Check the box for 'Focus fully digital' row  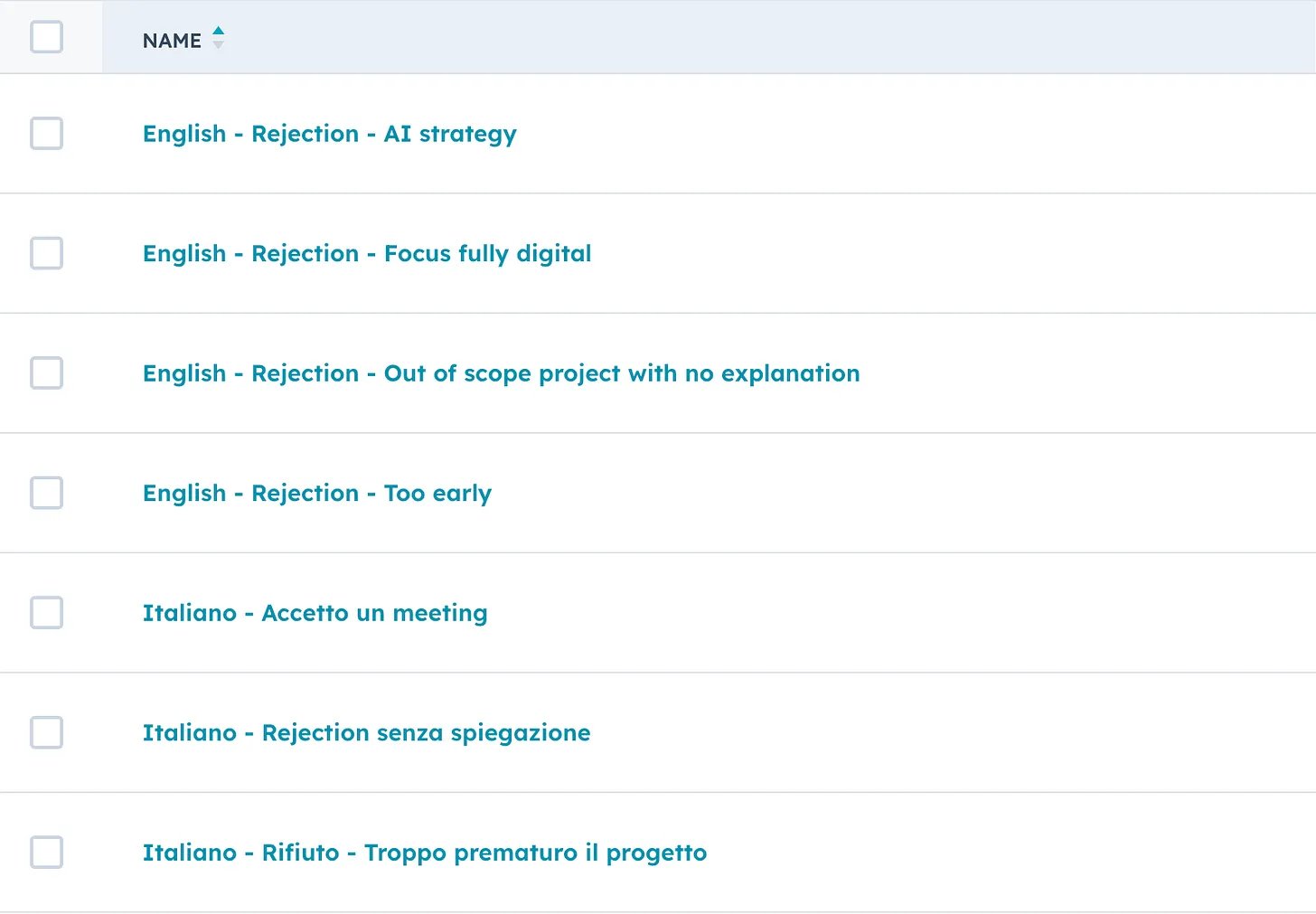point(46,253)
